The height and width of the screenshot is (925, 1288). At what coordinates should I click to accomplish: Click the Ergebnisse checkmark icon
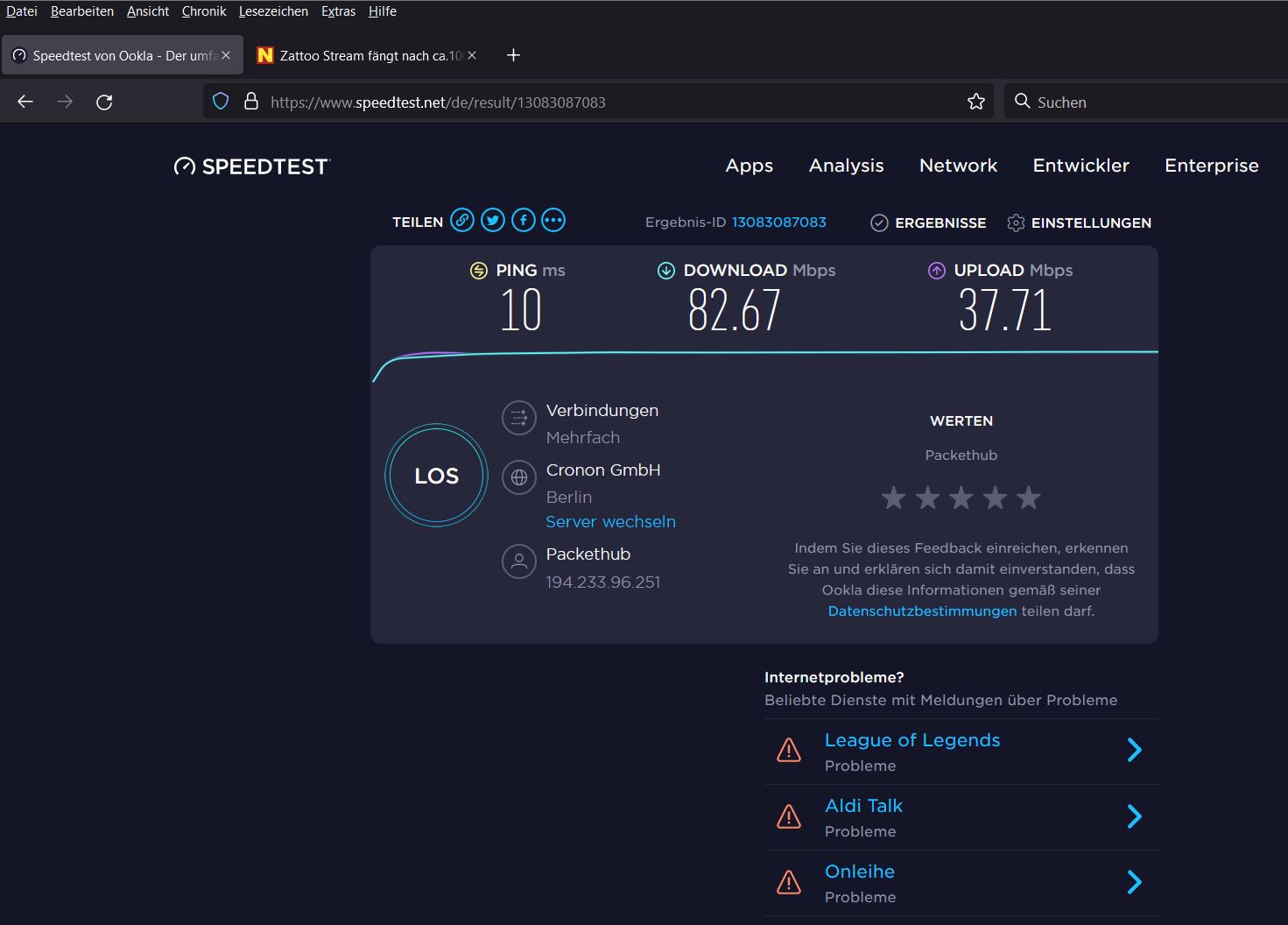coord(879,223)
